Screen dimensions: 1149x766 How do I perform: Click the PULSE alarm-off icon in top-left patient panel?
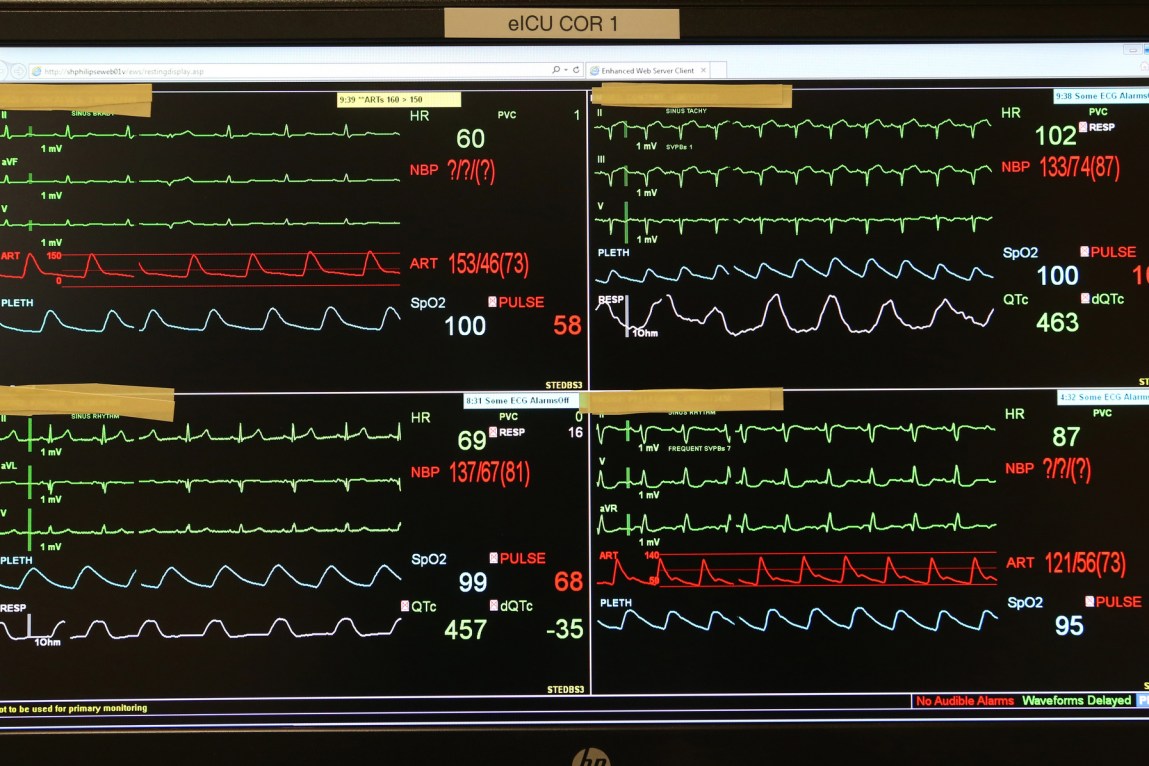tap(492, 302)
